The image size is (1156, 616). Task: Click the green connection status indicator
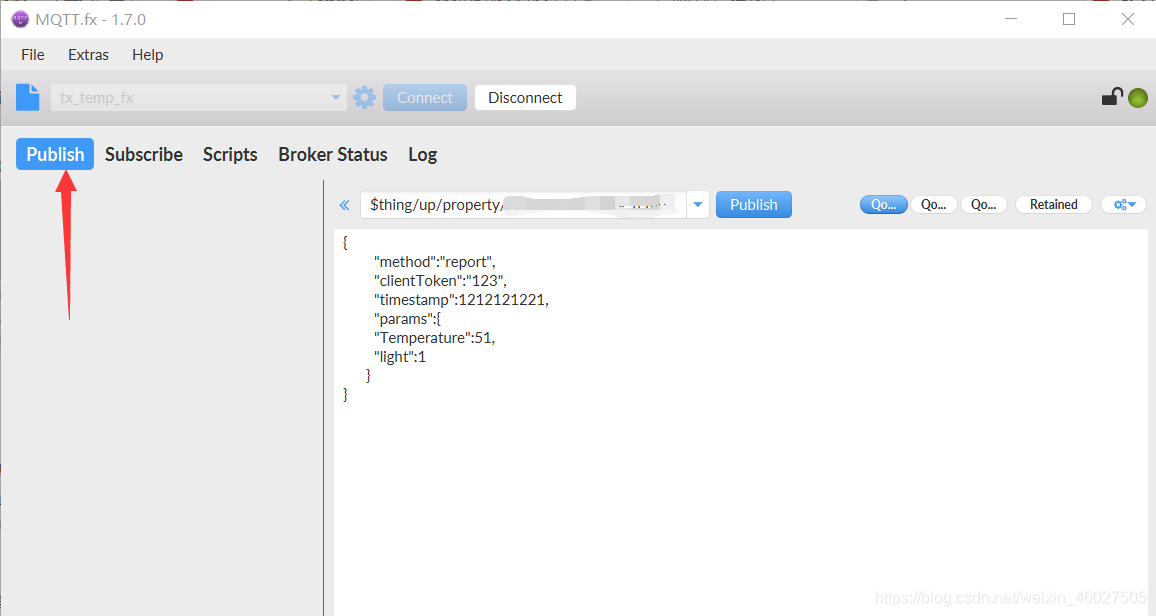click(1138, 97)
